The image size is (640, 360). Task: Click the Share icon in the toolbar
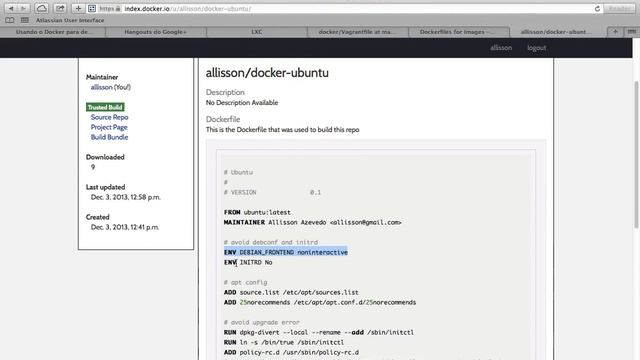coord(60,8)
